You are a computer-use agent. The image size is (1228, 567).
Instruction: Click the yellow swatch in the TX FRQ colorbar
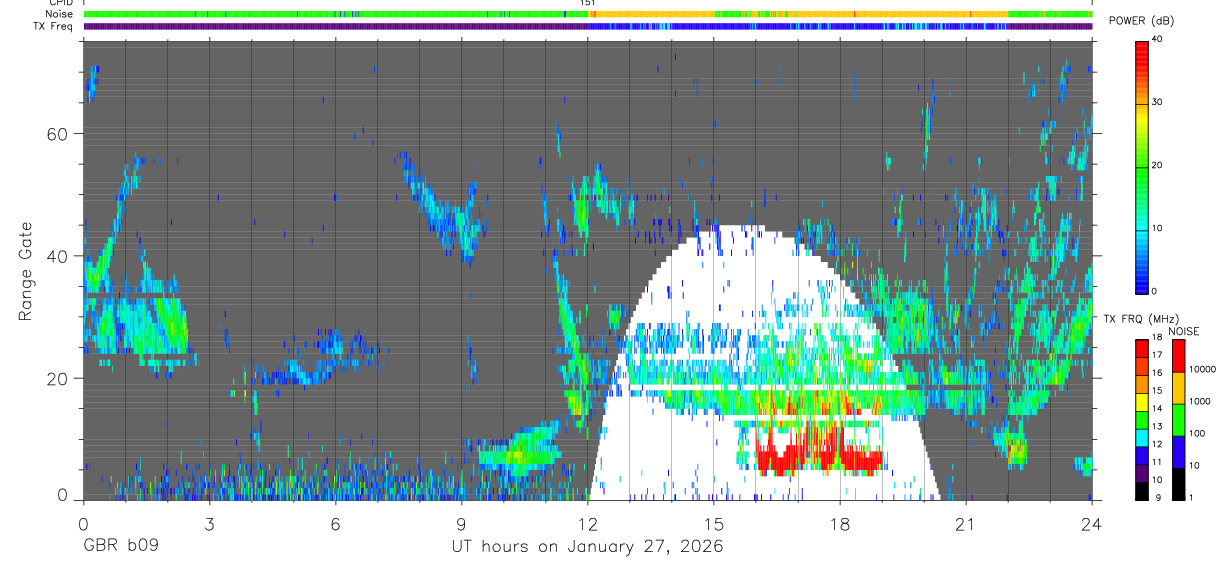tap(1141, 400)
